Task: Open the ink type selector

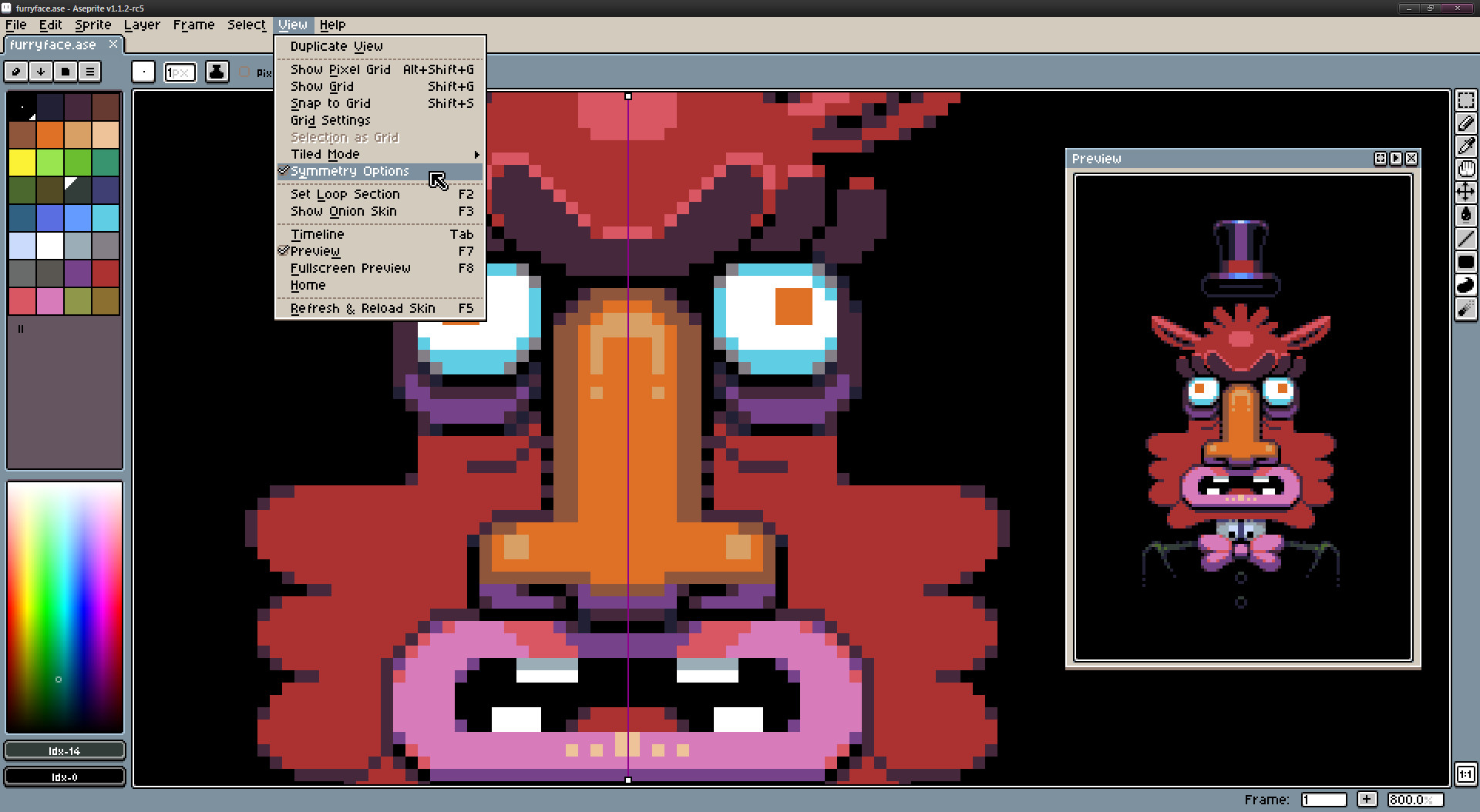Action: point(217,72)
